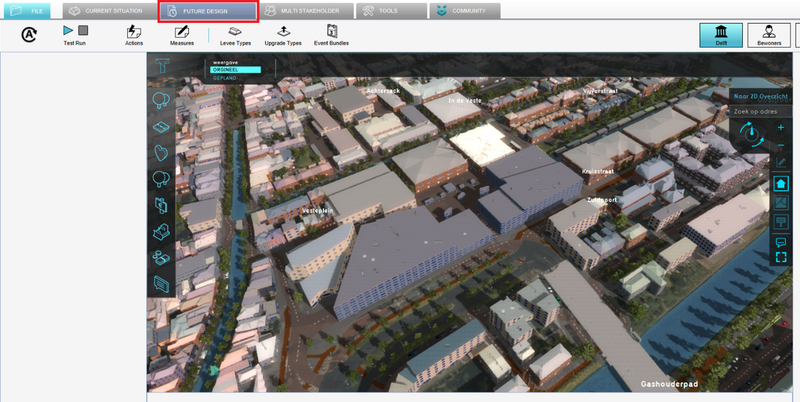Select the Bewoners stakeholder
Image resolution: width=800 pixels, height=402 pixels.
tap(770, 35)
